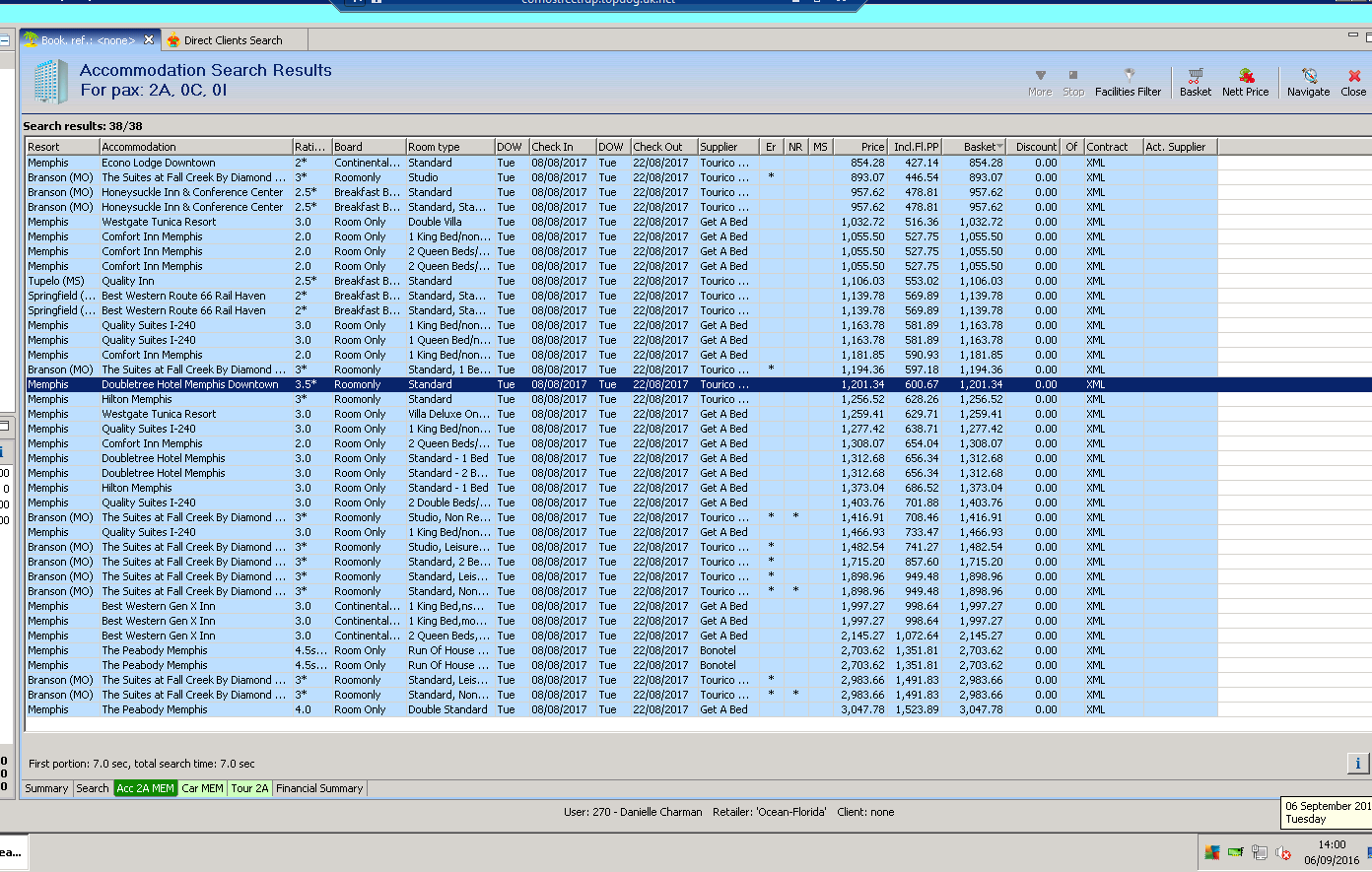Click the red Close toolbar button
The height and width of the screenshot is (872, 1372).
click(x=1353, y=82)
